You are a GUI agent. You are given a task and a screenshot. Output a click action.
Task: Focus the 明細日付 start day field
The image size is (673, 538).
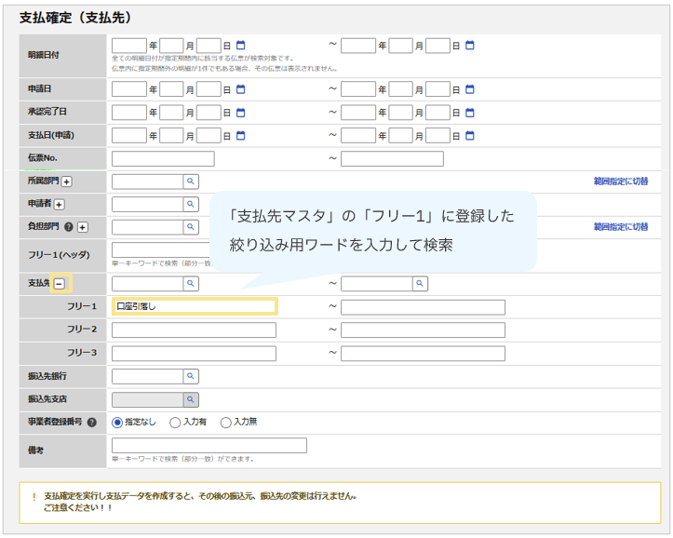(x=209, y=46)
